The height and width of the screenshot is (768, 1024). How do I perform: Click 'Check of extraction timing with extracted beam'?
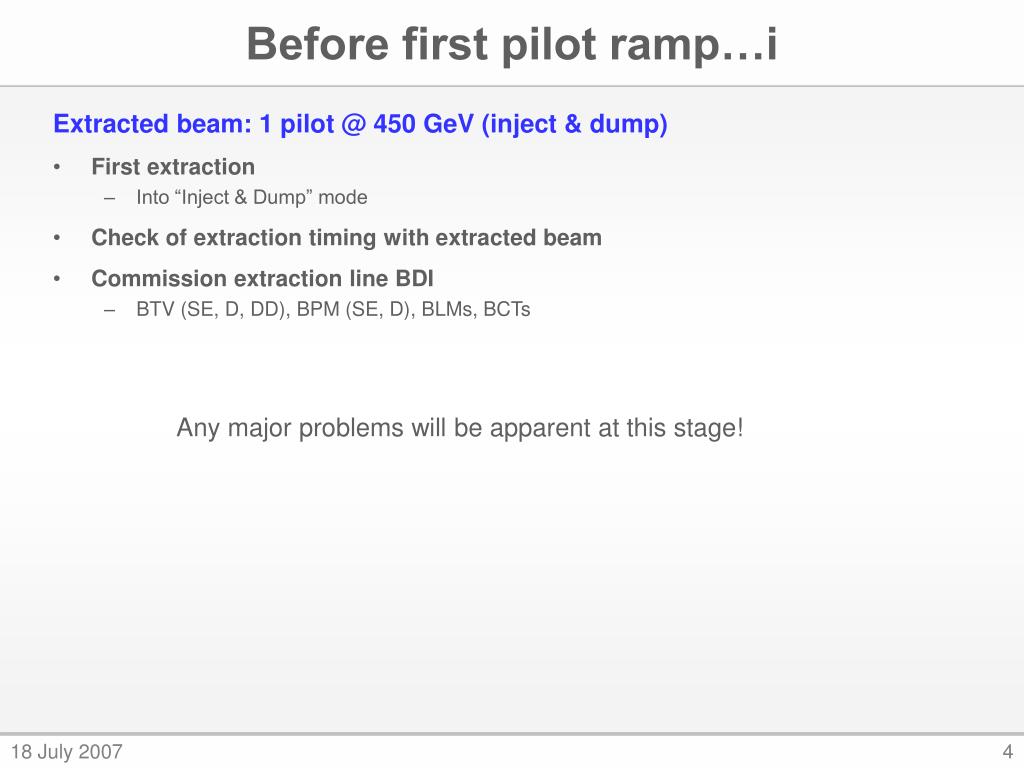click(346, 238)
